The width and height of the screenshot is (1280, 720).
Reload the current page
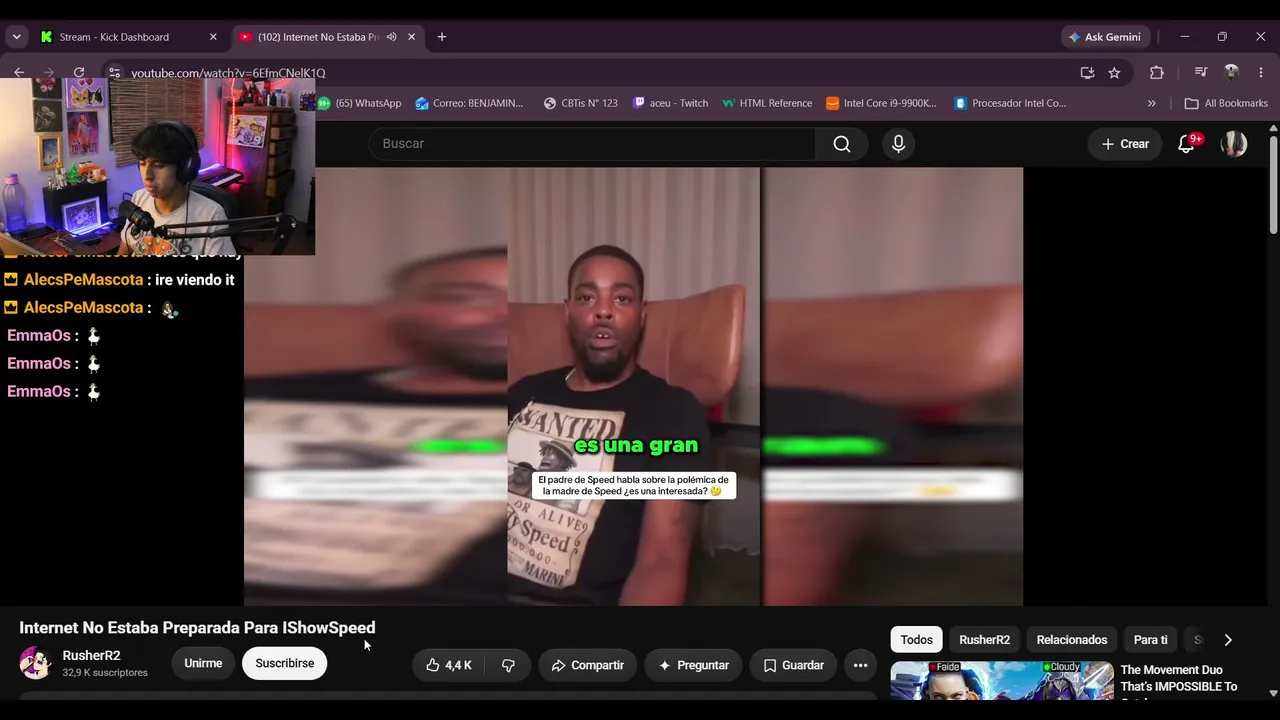pyautogui.click(x=79, y=73)
